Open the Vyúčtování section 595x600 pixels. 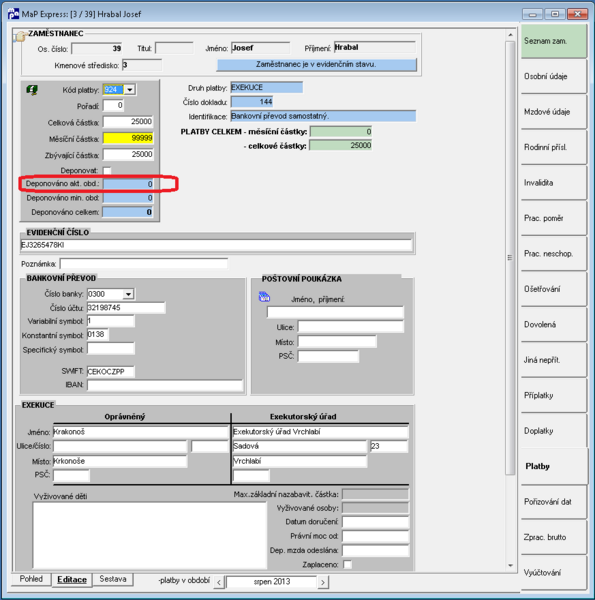[553, 573]
